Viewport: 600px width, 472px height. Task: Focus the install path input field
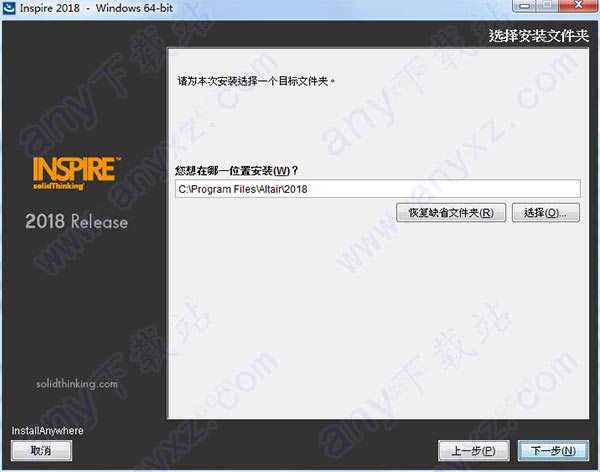click(x=378, y=189)
